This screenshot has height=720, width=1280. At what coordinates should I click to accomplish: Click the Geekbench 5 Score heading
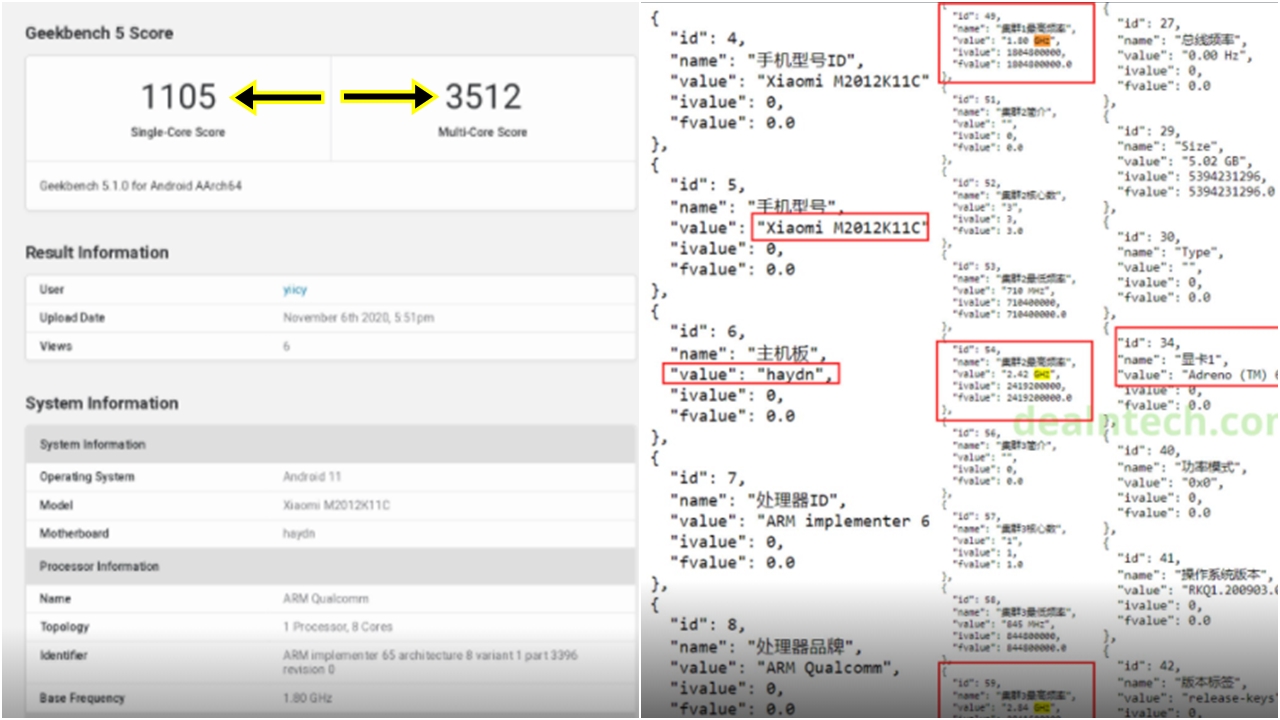[99, 33]
